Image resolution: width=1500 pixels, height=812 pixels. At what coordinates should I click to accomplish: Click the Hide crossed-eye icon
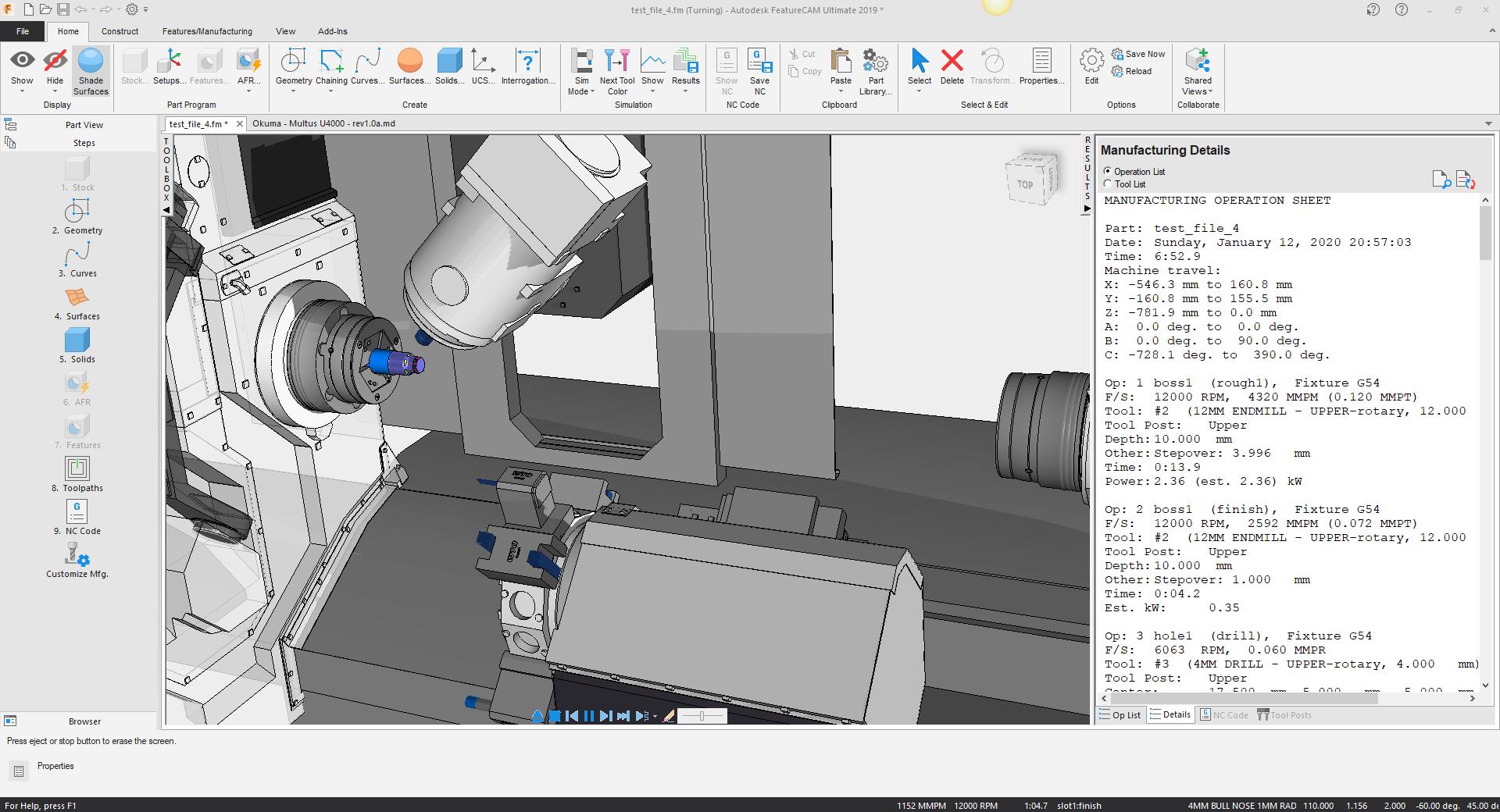(x=55, y=60)
